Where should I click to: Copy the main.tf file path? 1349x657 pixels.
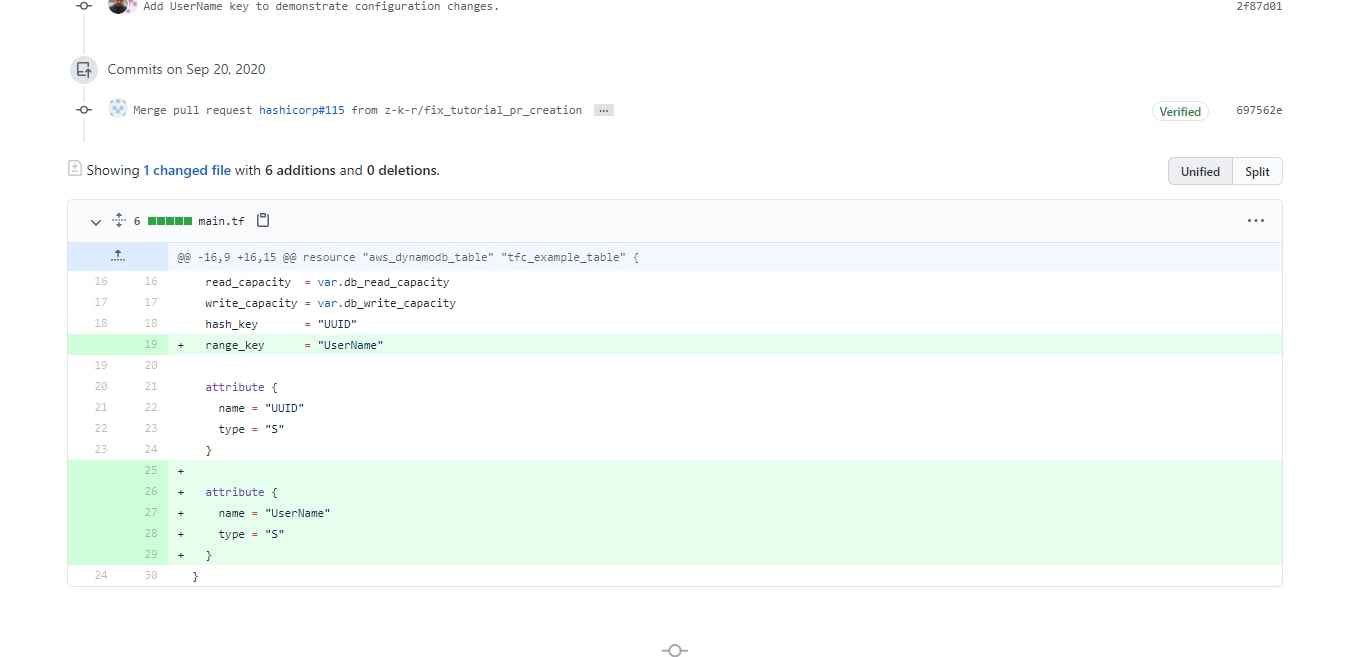[262, 220]
